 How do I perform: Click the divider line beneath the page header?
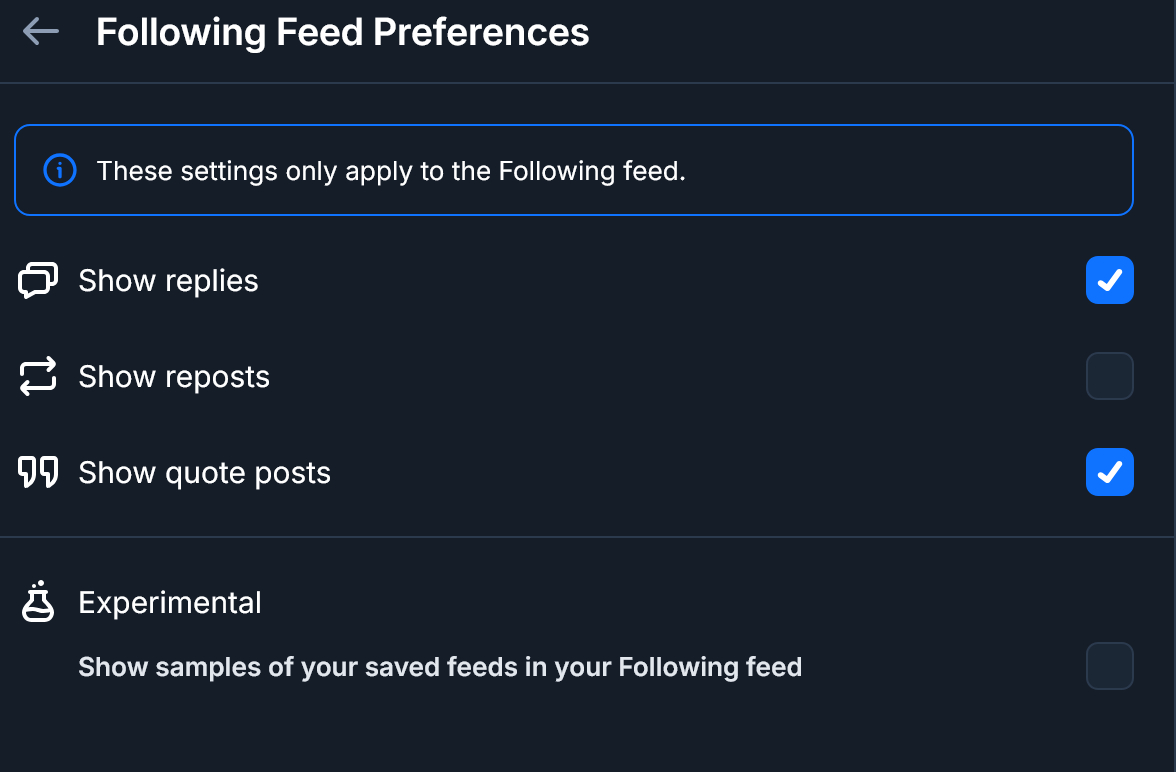click(x=588, y=83)
